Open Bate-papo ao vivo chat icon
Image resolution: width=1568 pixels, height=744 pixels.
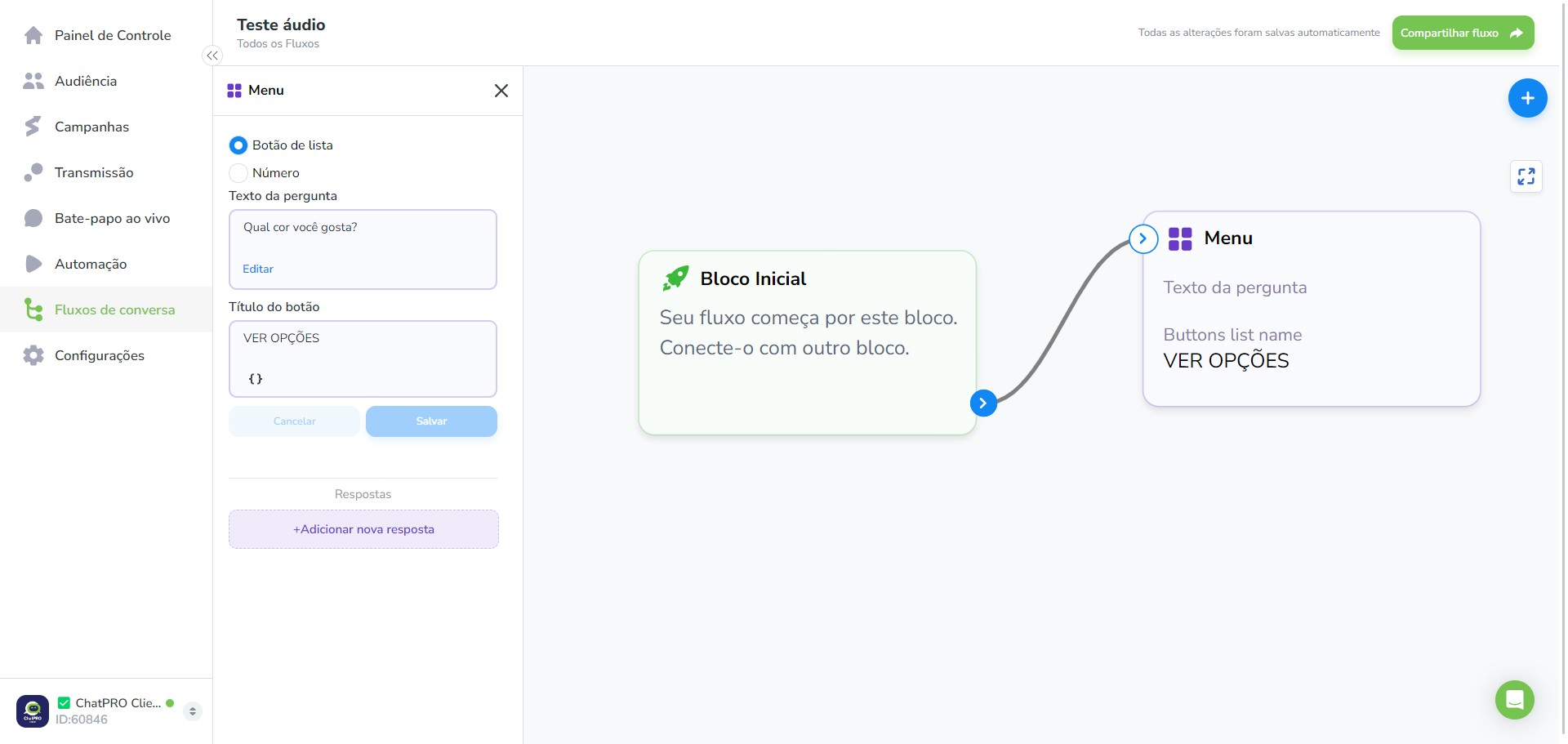coord(33,218)
